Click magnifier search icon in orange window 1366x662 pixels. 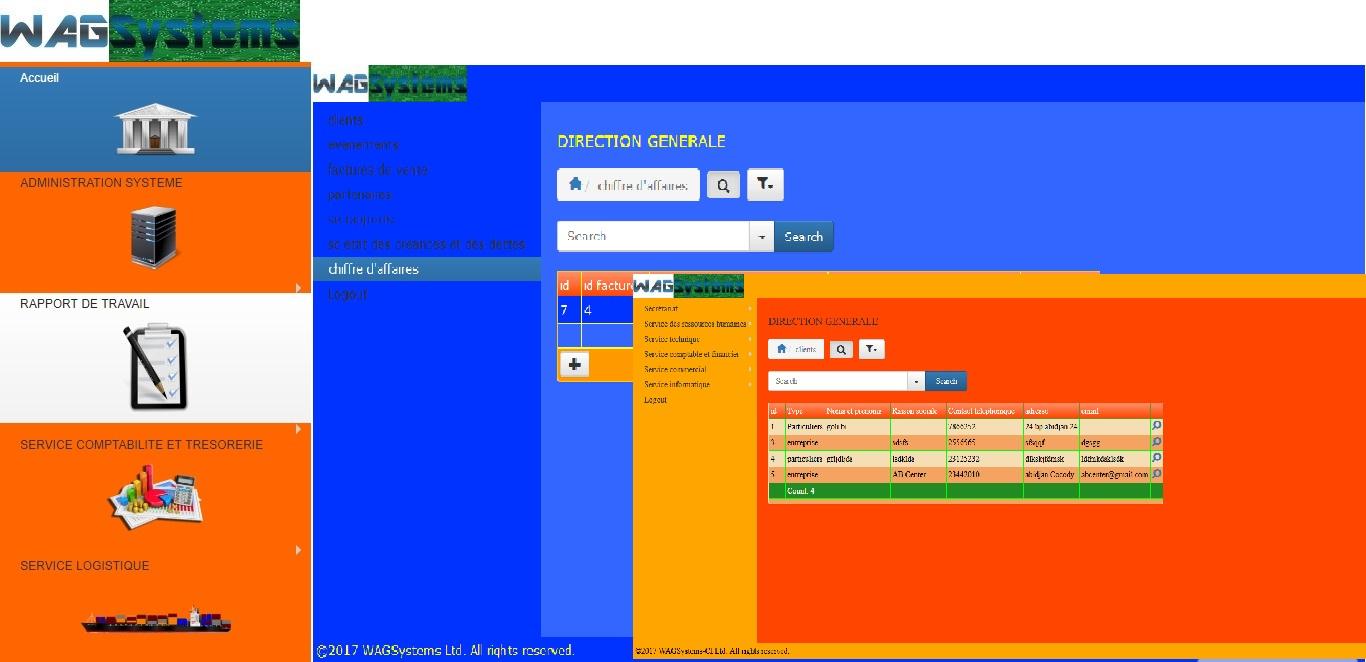click(x=842, y=349)
